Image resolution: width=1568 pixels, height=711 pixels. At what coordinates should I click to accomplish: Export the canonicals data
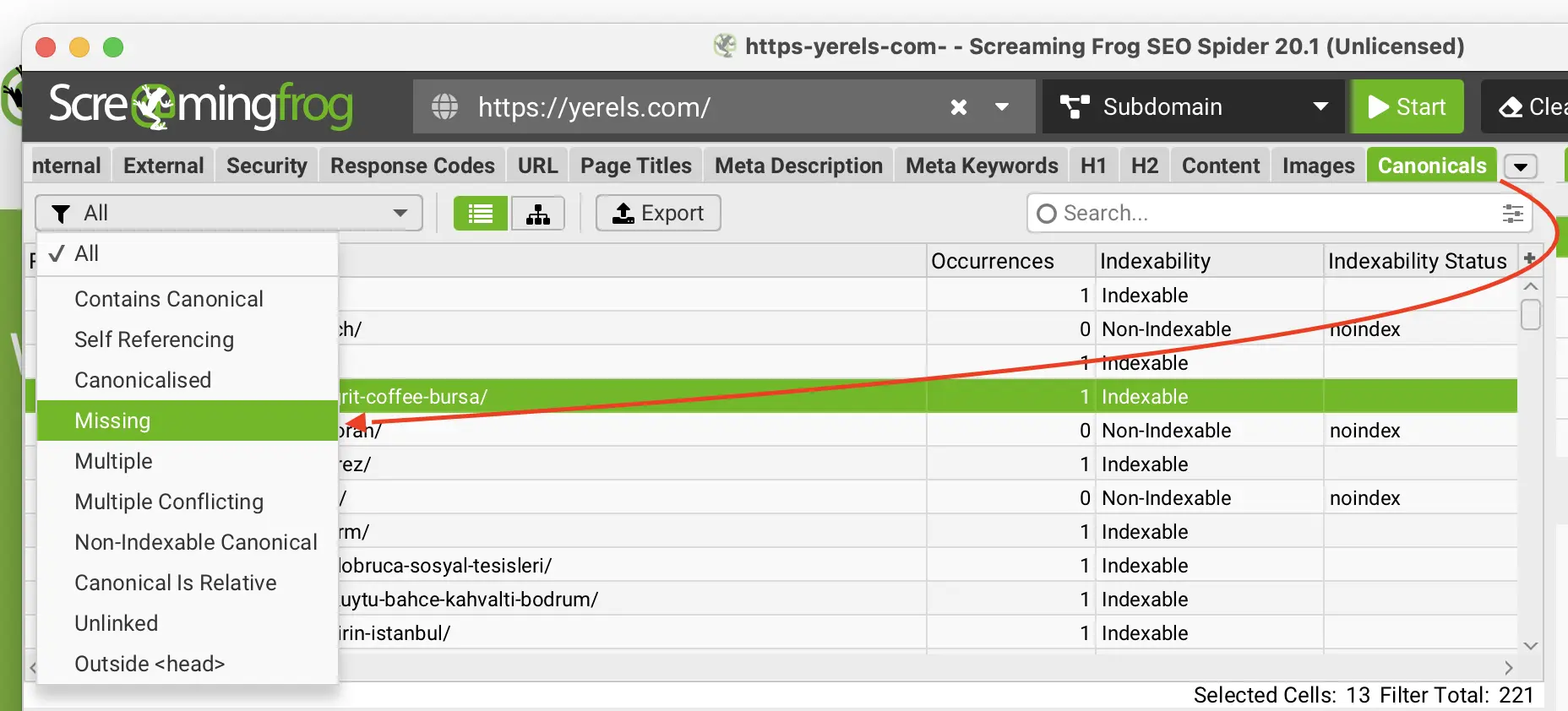(658, 213)
